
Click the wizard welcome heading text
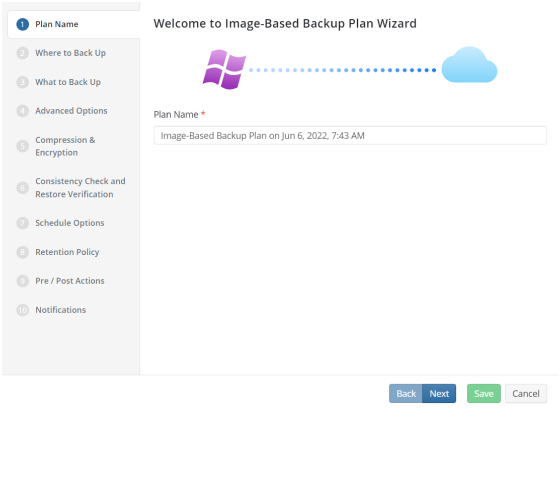pyautogui.click(x=285, y=24)
